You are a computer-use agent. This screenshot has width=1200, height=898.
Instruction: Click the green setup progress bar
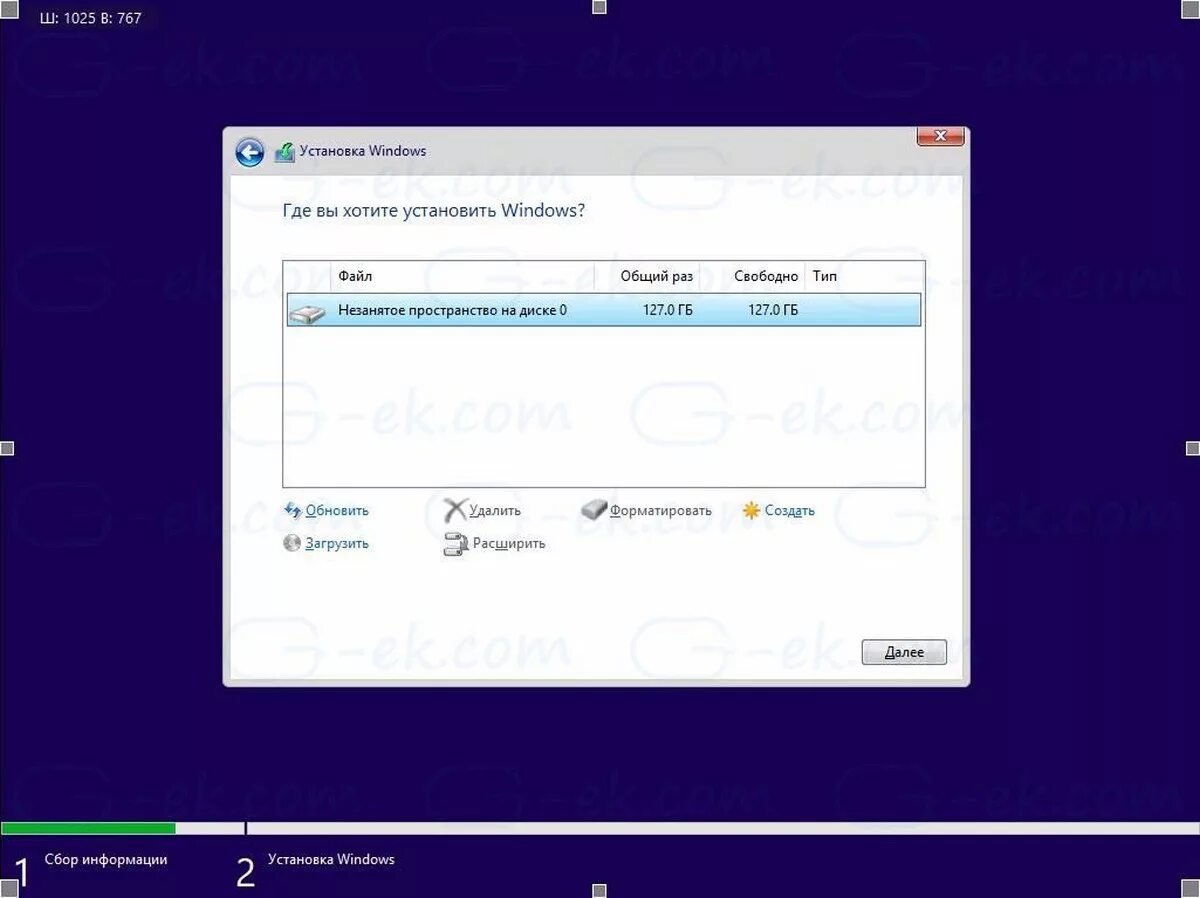click(x=88, y=828)
